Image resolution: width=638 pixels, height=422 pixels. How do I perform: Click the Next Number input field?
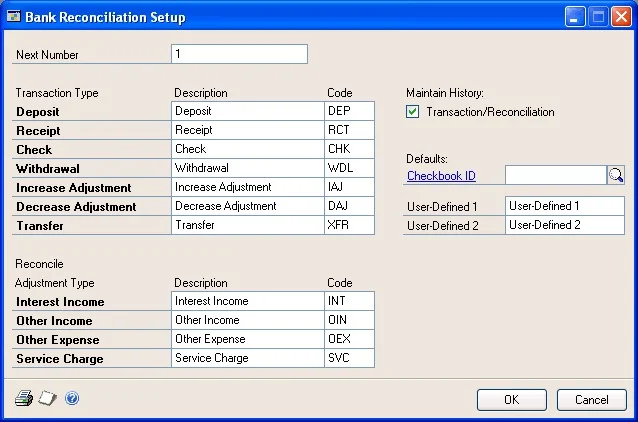239,54
